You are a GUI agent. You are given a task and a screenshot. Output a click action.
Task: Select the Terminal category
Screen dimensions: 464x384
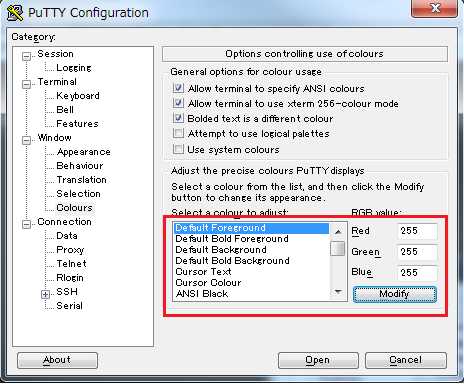tap(57, 82)
